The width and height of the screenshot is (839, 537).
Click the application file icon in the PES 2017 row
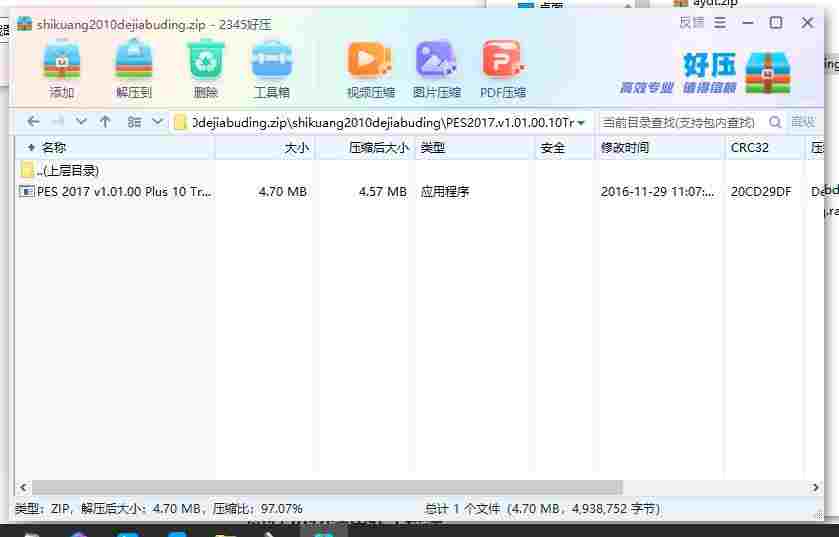[27, 191]
